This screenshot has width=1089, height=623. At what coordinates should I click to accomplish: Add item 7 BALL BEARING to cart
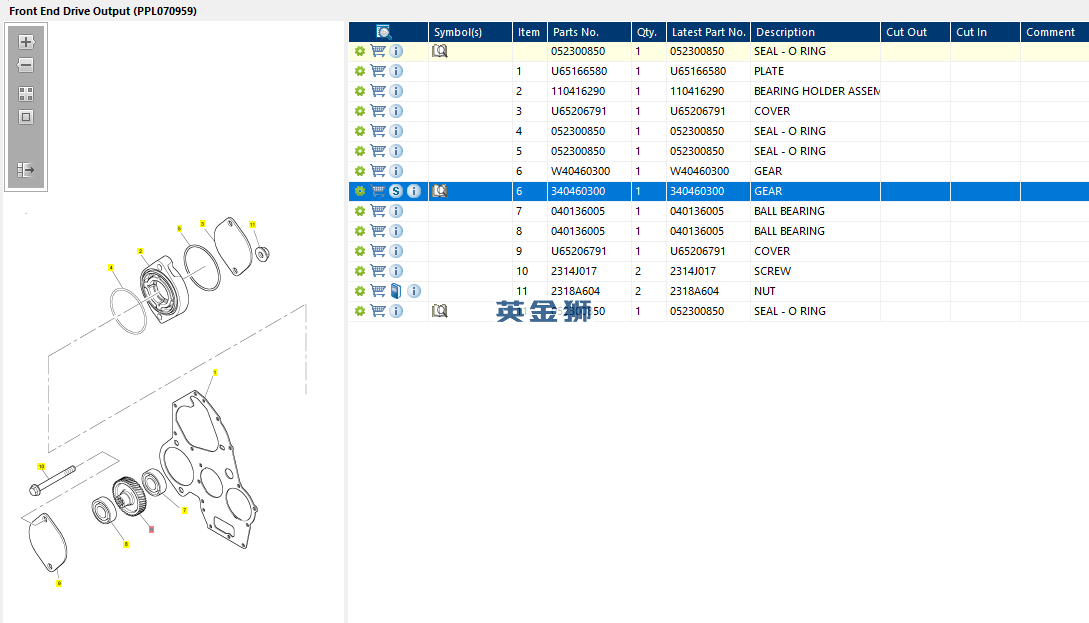(378, 211)
